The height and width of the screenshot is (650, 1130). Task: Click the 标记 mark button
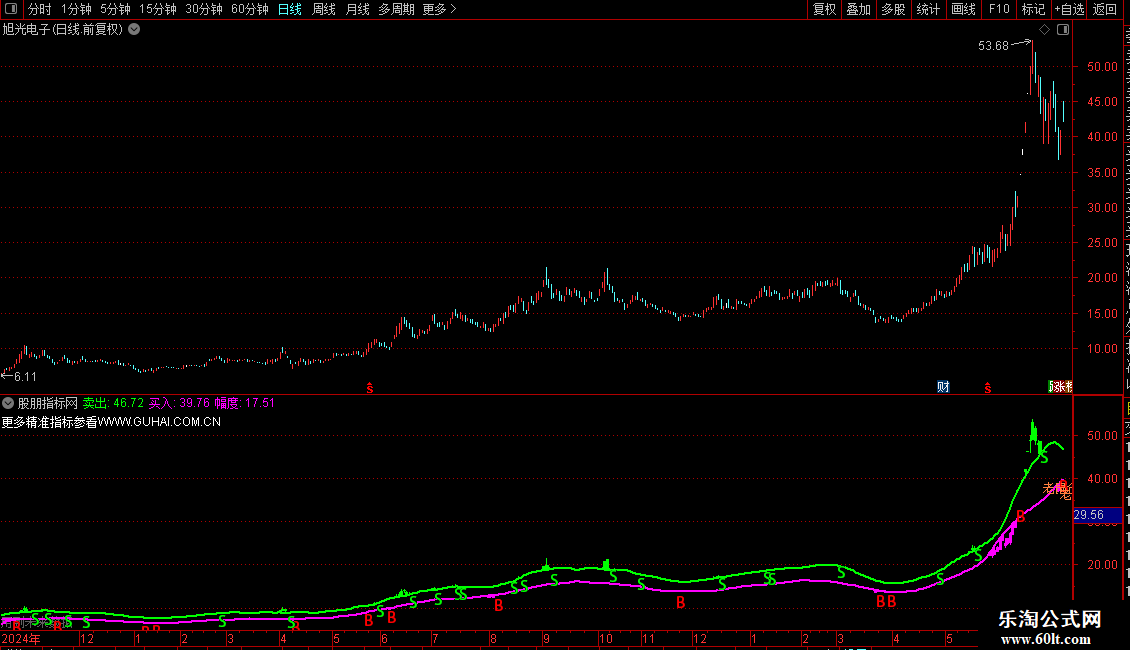tap(1033, 9)
